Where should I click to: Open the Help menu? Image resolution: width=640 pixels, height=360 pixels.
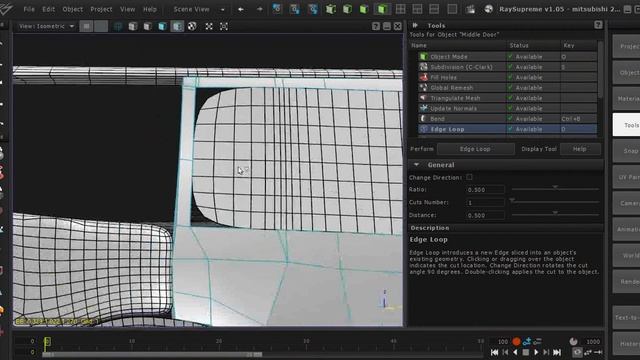[150, 9]
